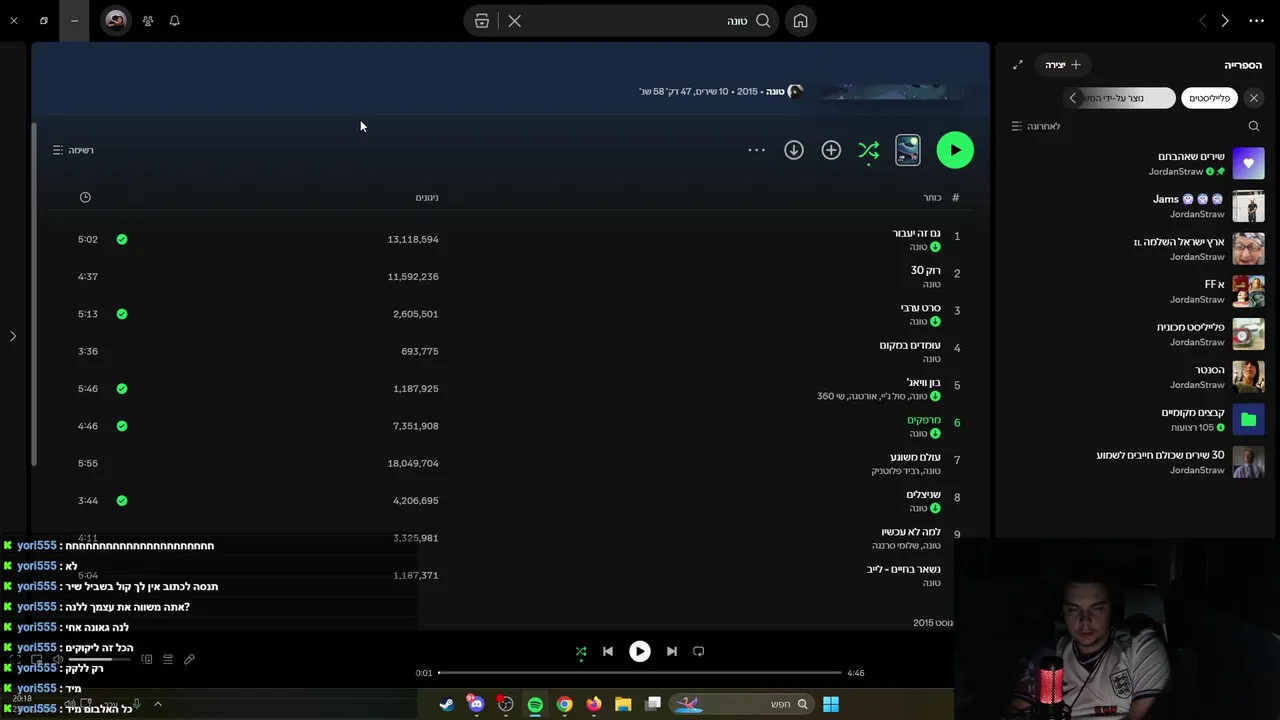Open artist טונה link in album header
The height and width of the screenshot is (720, 1280).
(x=775, y=91)
